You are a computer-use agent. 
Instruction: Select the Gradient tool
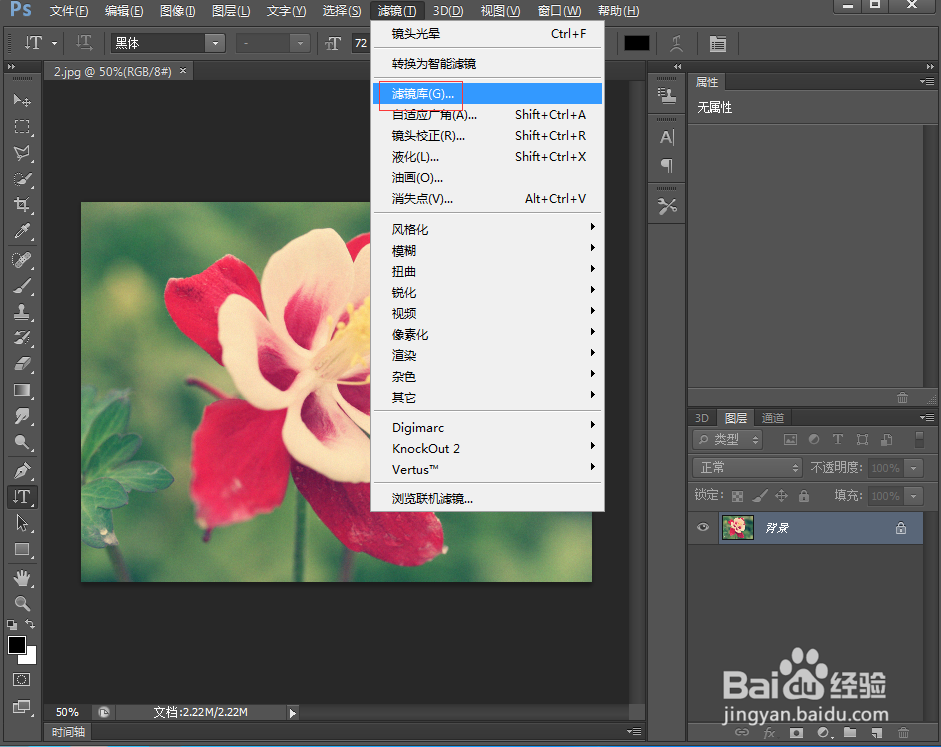22,390
